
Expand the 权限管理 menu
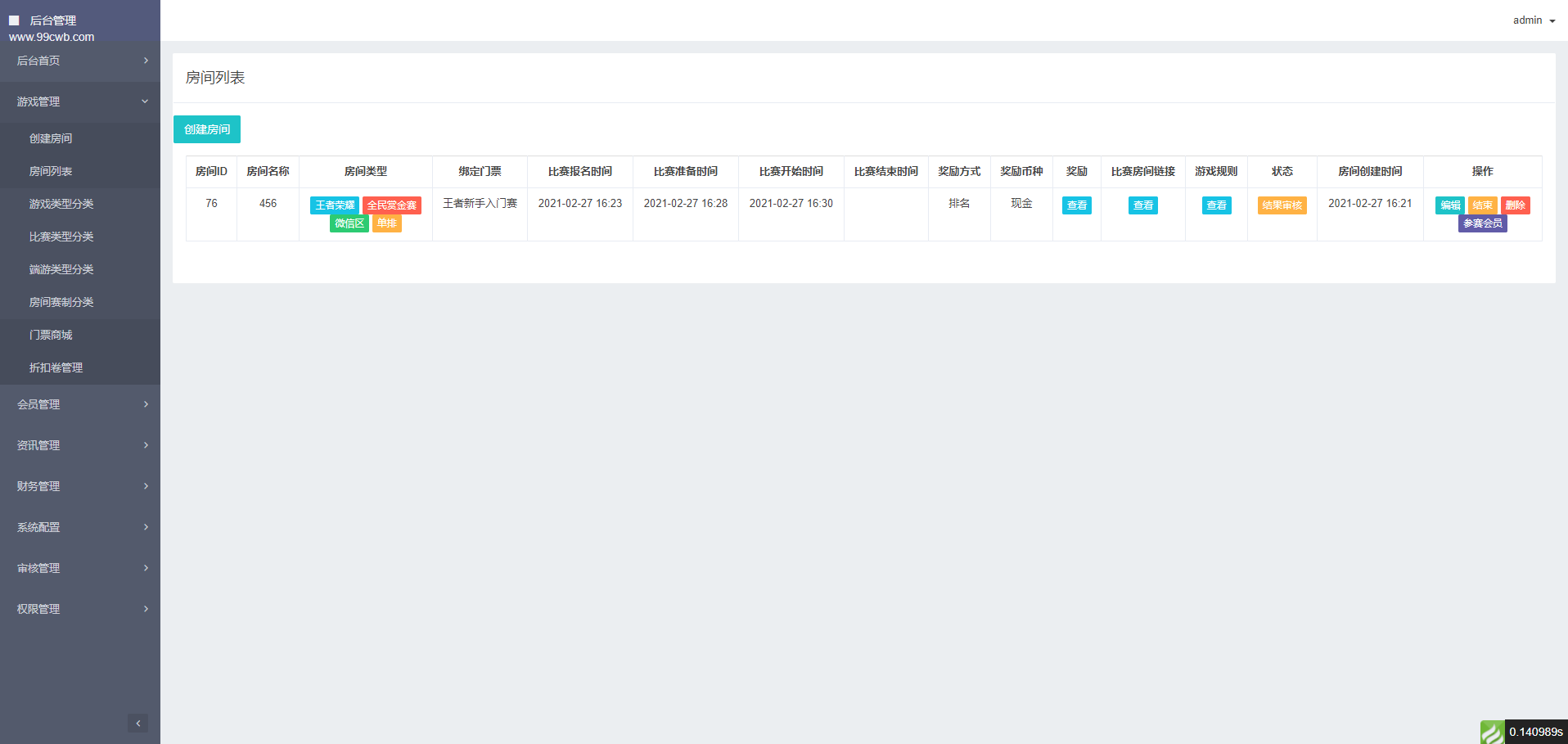coord(80,609)
